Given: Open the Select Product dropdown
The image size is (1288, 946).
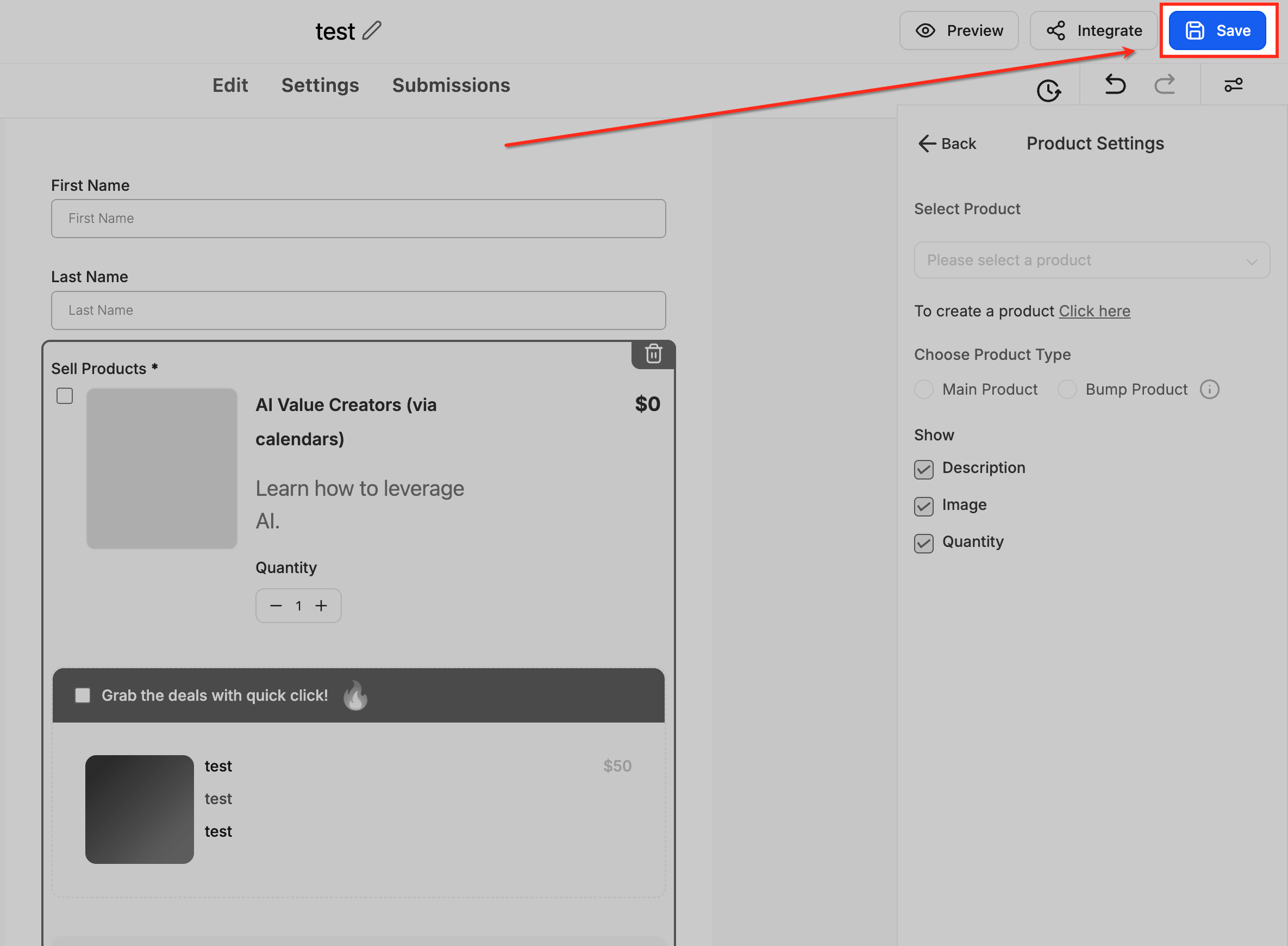Looking at the screenshot, I should click(x=1091, y=260).
